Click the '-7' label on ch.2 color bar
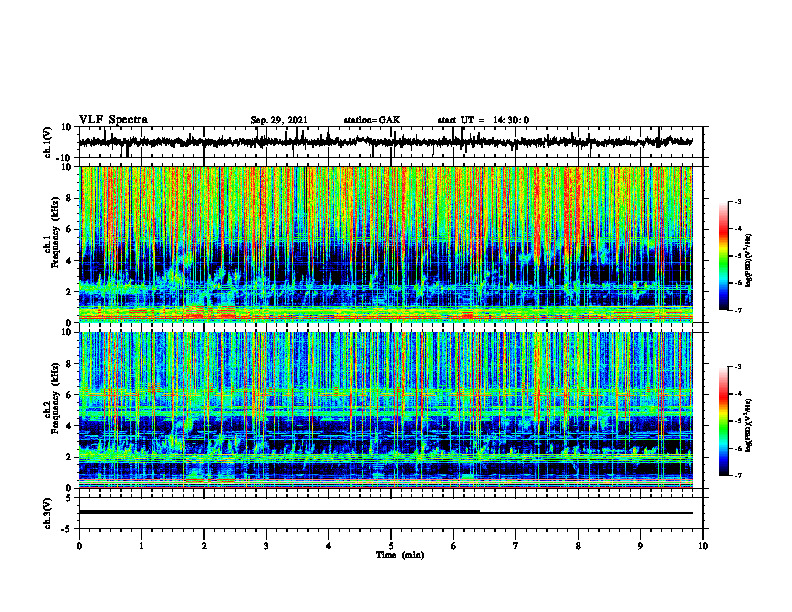 pos(738,476)
